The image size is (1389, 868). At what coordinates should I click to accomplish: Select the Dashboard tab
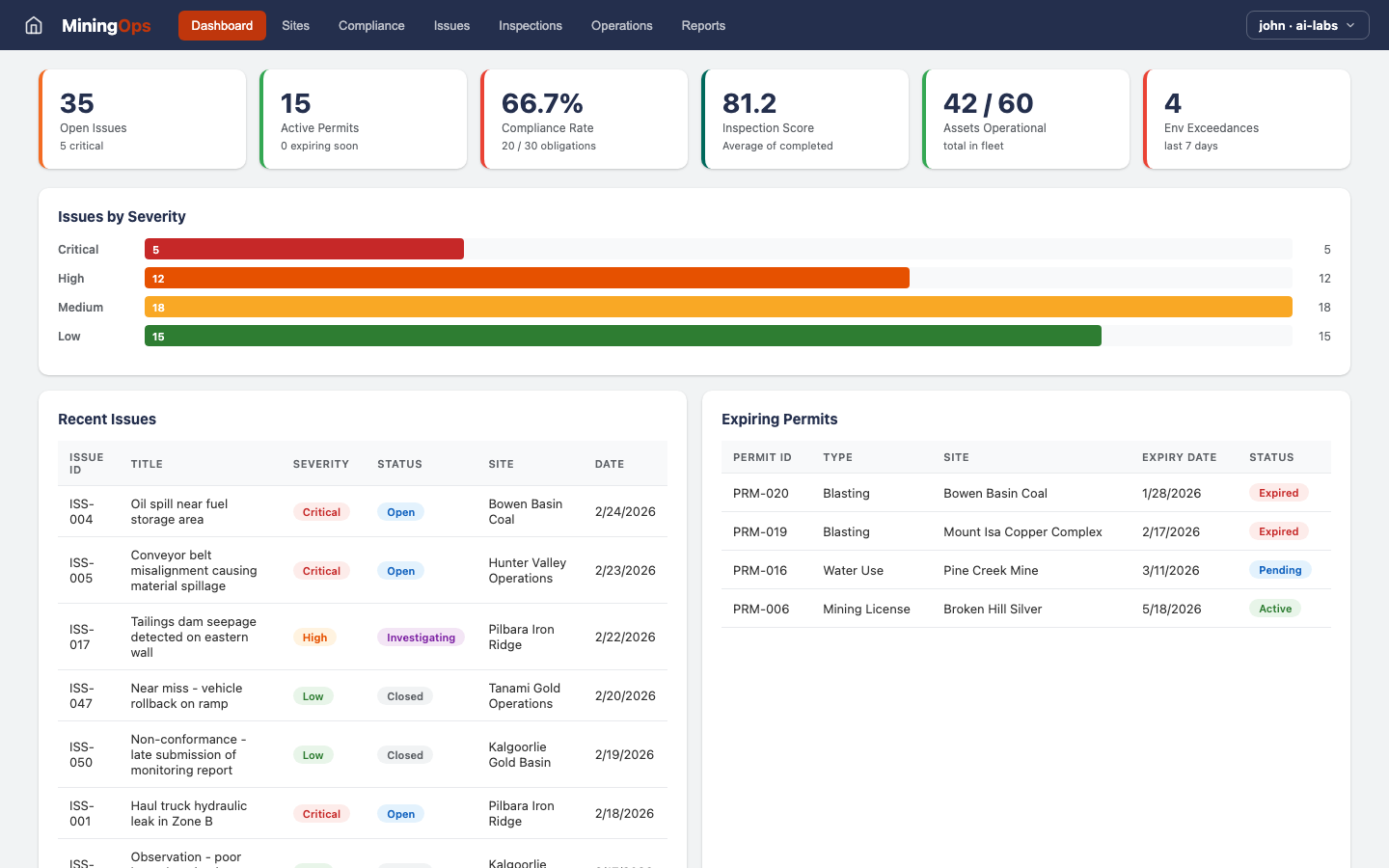222,25
